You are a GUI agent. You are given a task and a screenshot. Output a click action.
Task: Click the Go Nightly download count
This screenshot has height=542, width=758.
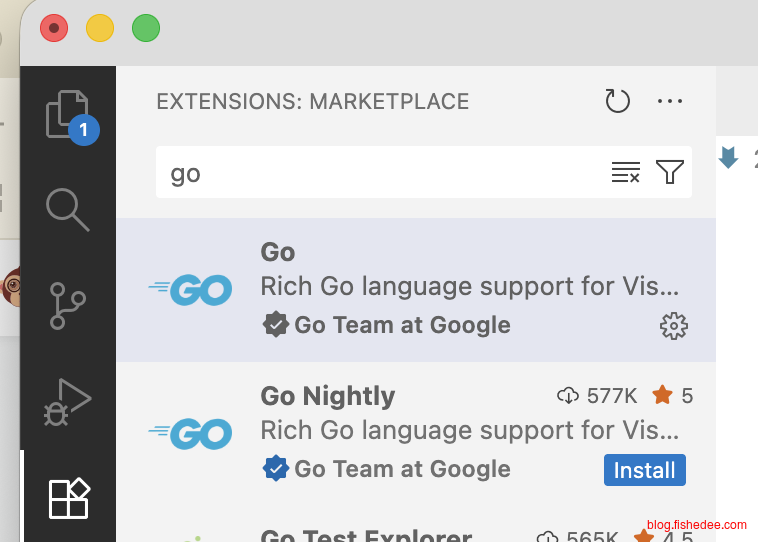(x=597, y=396)
